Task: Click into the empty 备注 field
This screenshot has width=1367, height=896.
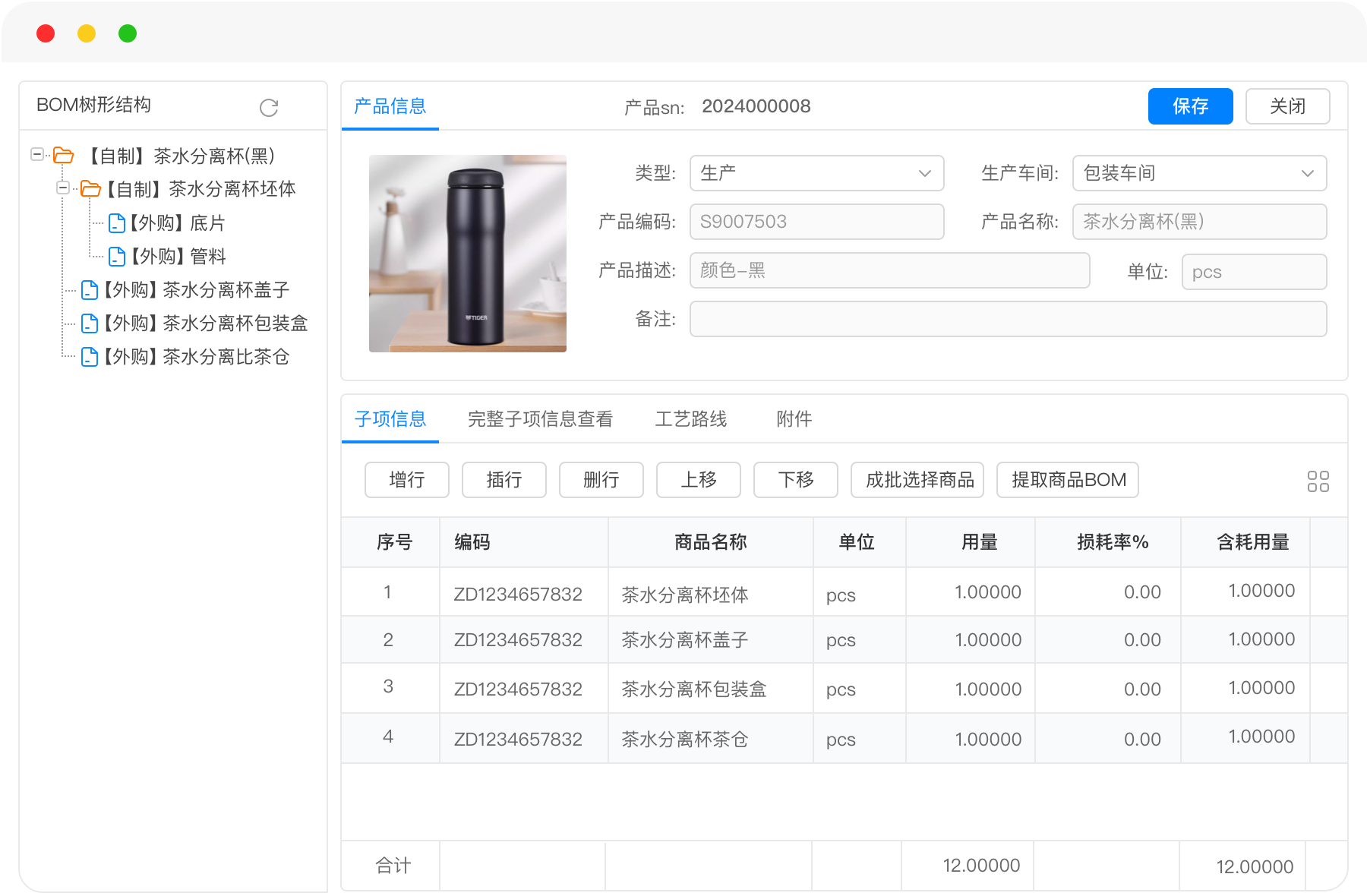Action: 1008,319
